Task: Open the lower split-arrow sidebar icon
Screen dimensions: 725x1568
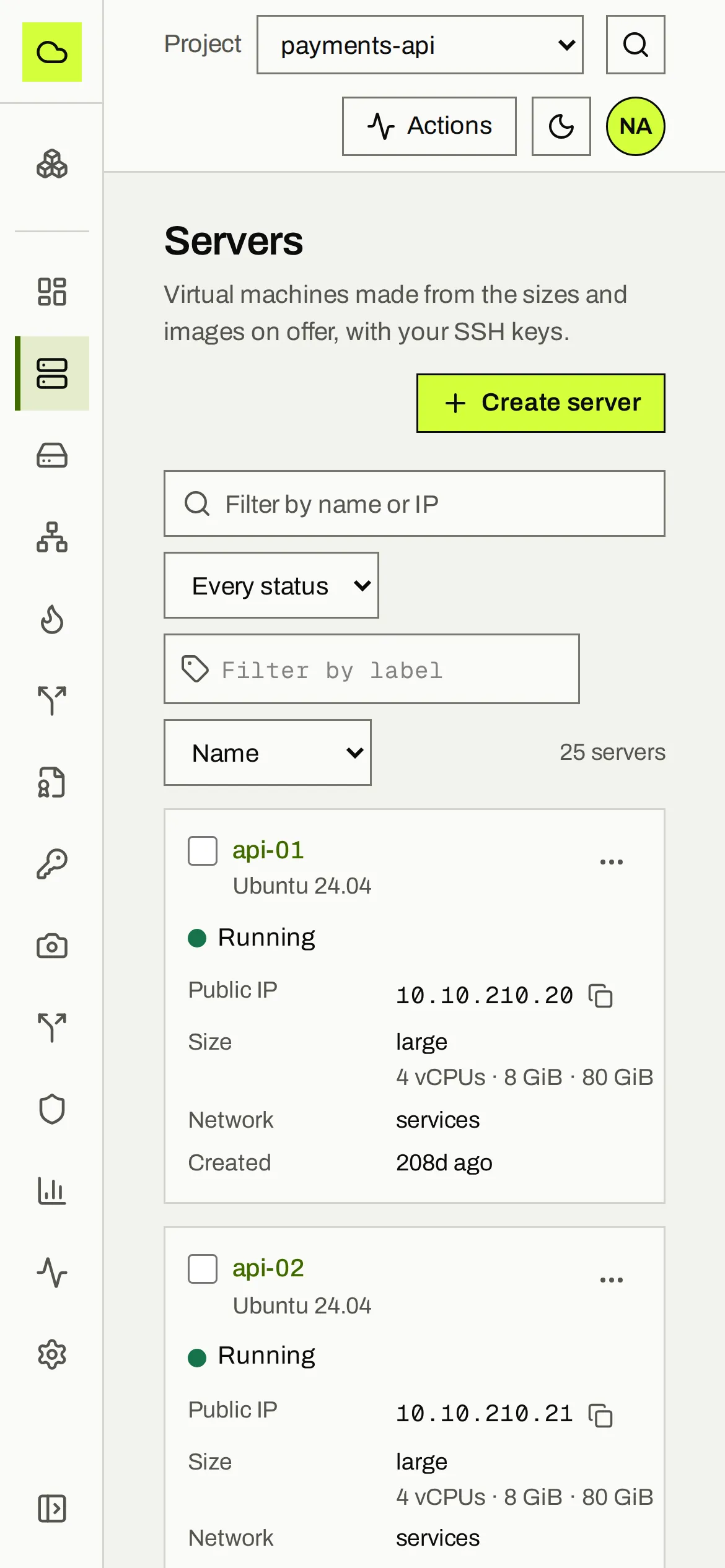Action: pyautogui.click(x=52, y=1027)
